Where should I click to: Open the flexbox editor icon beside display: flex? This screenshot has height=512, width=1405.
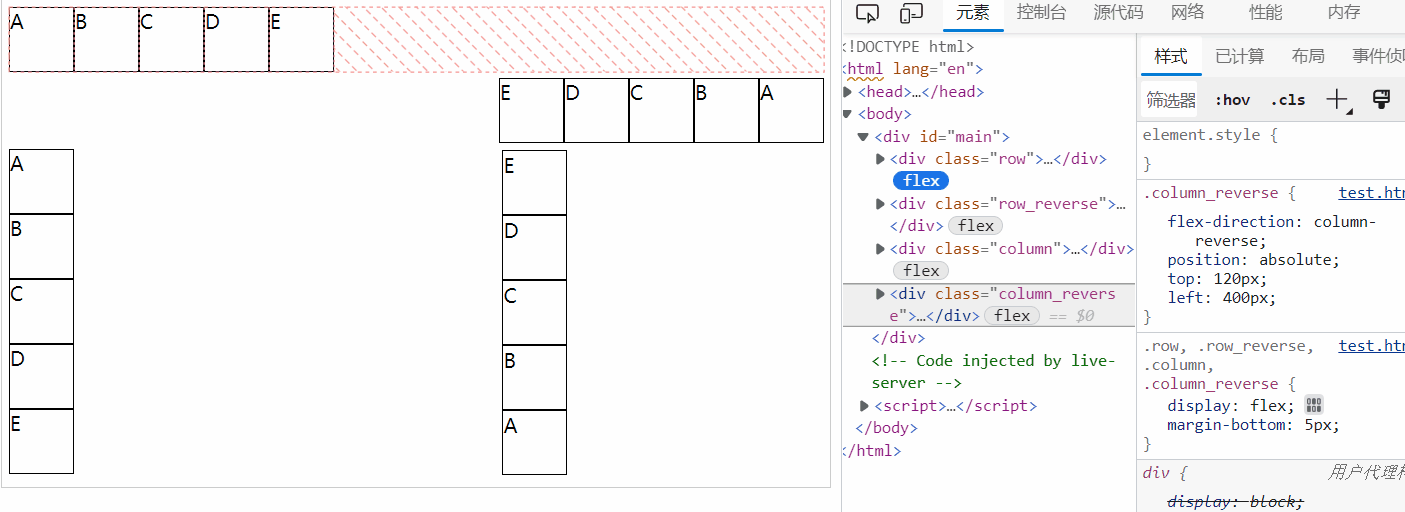[x=1314, y=405]
